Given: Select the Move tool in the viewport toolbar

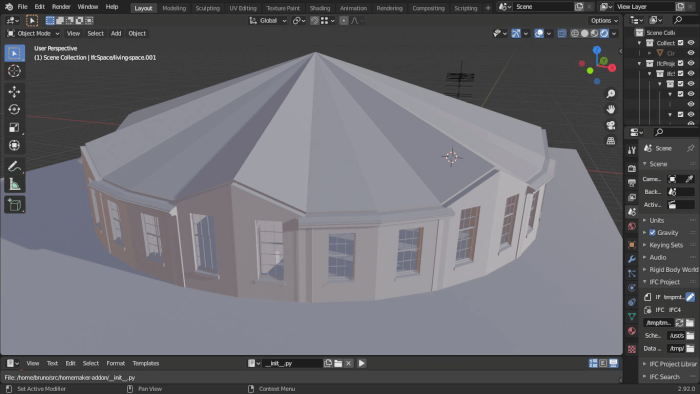Looking at the screenshot, I should [14, 91].
